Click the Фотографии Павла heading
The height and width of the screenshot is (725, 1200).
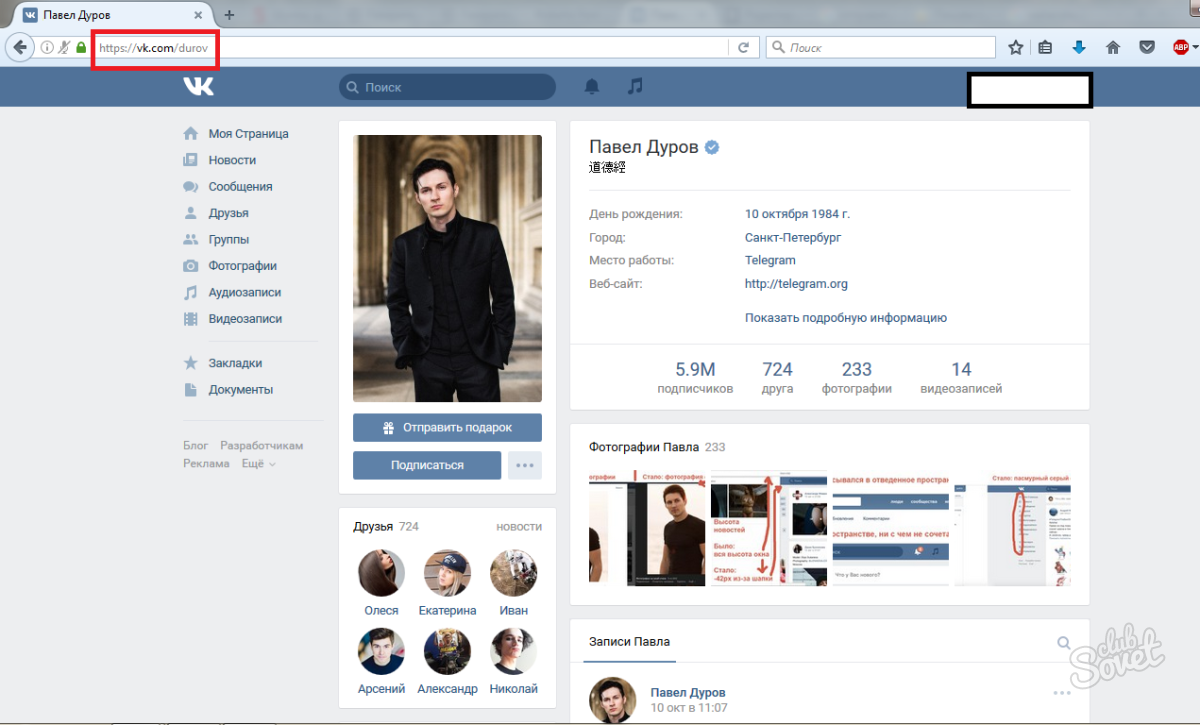point(644,447)
